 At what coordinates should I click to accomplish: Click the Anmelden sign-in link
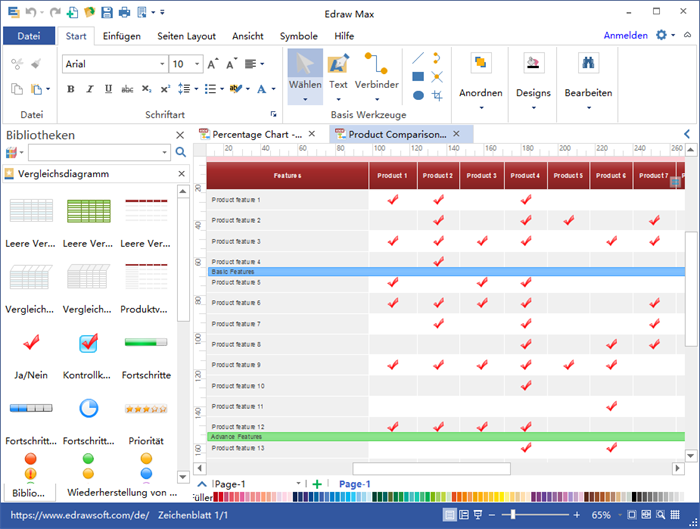[626, 36]
